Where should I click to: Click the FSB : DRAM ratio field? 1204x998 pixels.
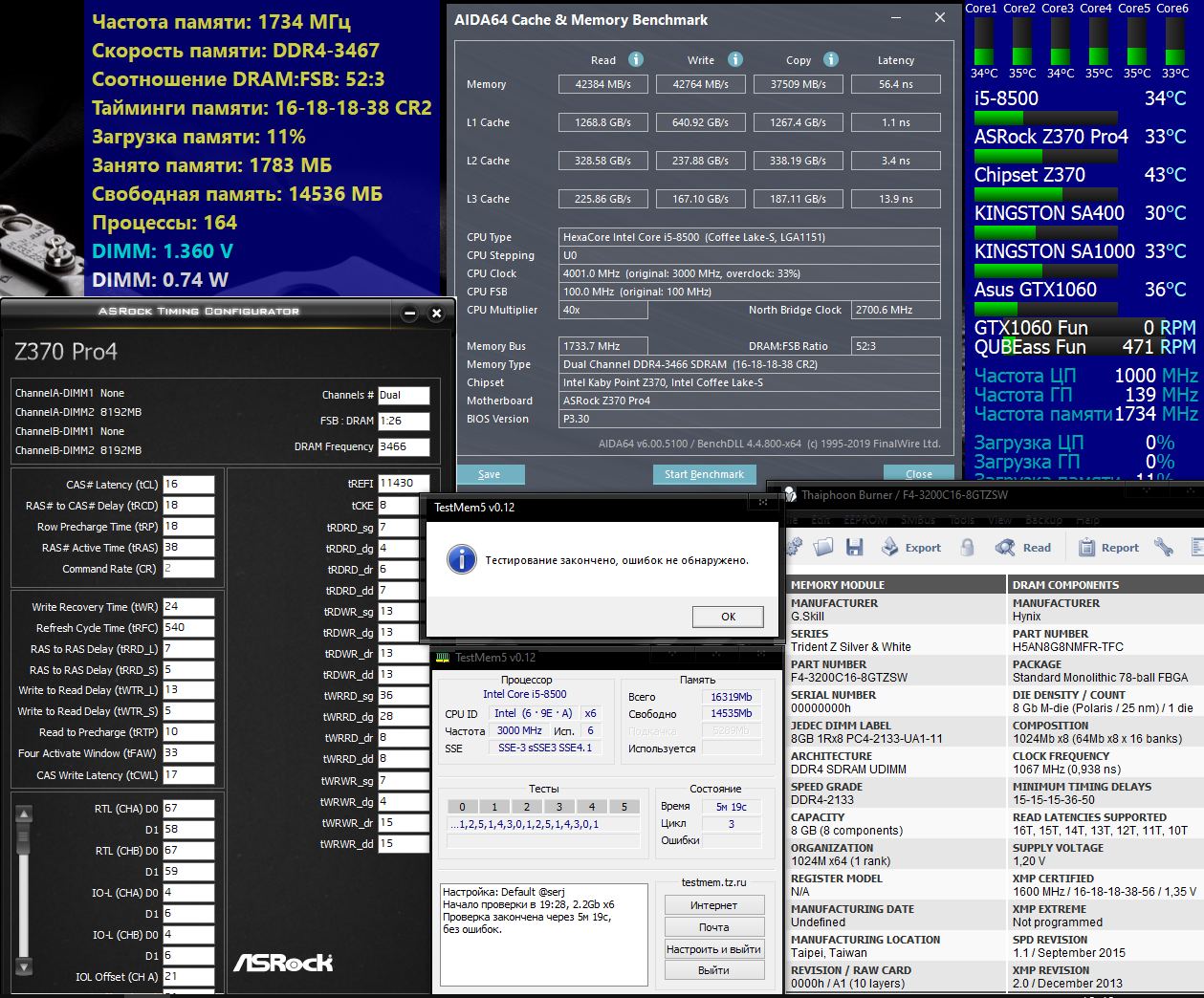(404, 421)
